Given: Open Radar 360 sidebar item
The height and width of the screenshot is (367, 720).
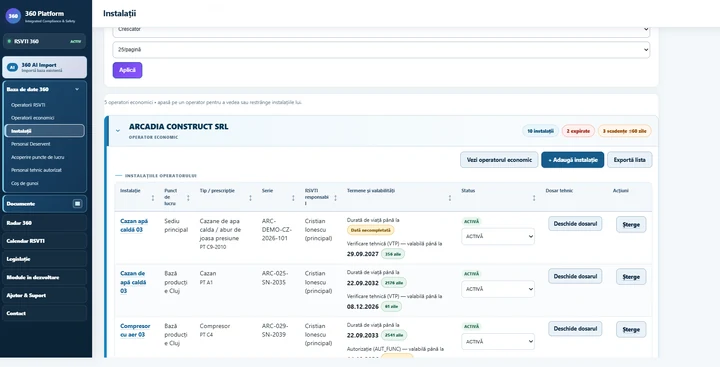Looking at the screenshot, I should (x=45, y=223).
